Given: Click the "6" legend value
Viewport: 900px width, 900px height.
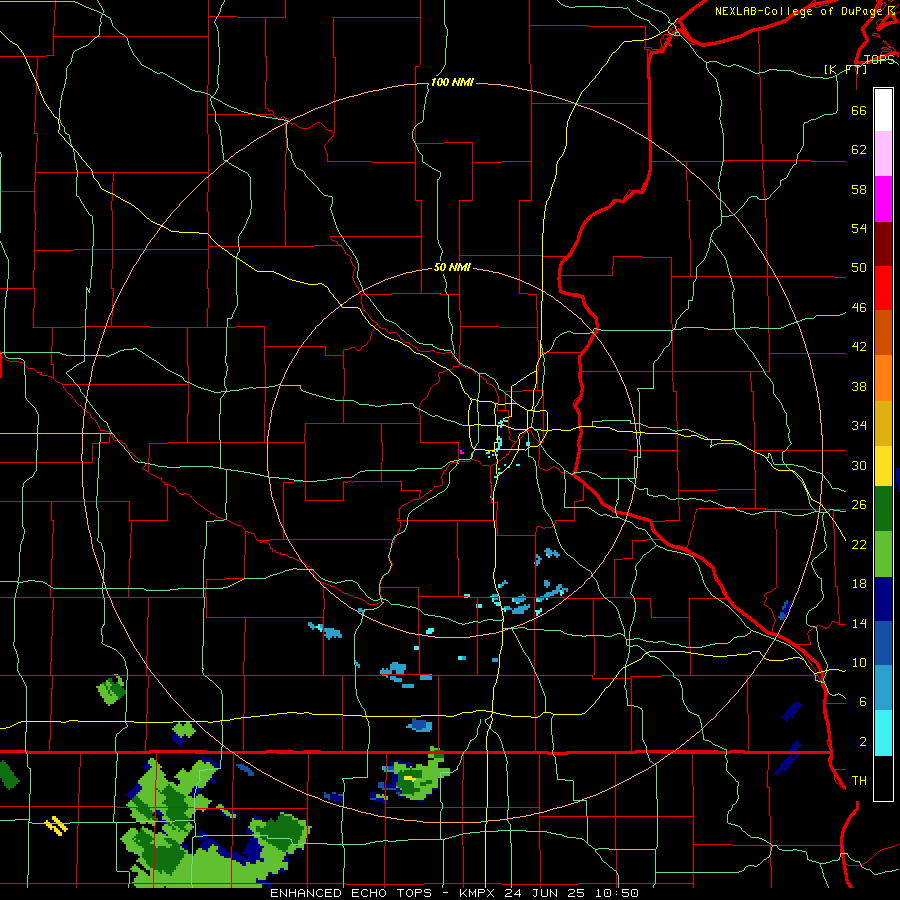Looking at the screenshot, I should [x=863, y=702].
